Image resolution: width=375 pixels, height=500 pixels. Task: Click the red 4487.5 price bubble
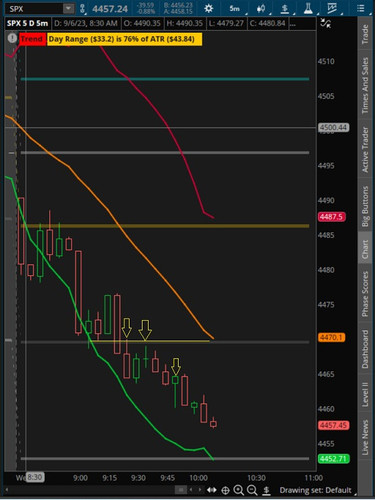(x=332, y=217)
